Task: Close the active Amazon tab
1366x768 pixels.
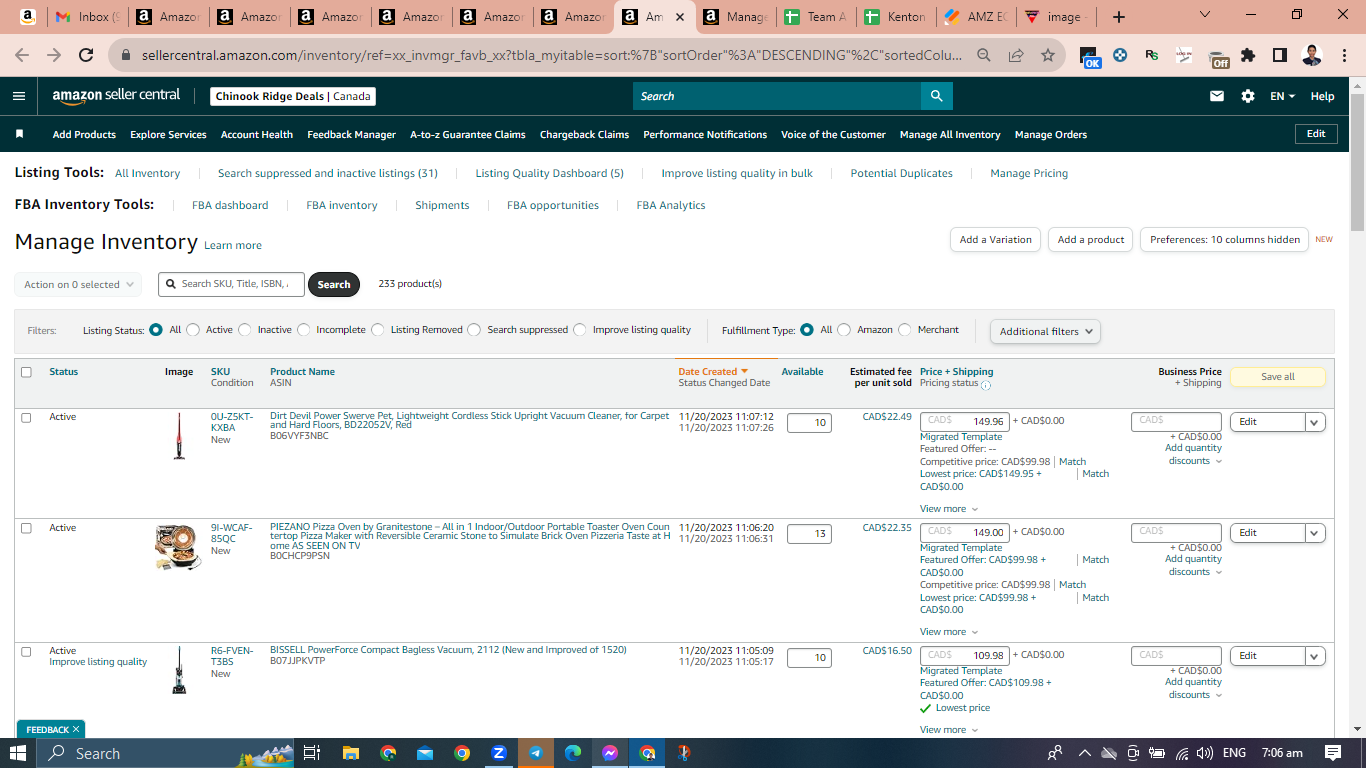Action: pos(680,17)
